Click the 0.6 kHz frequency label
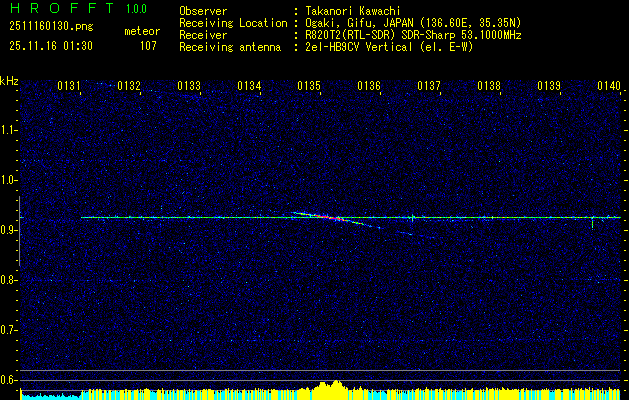 [9, 379]
